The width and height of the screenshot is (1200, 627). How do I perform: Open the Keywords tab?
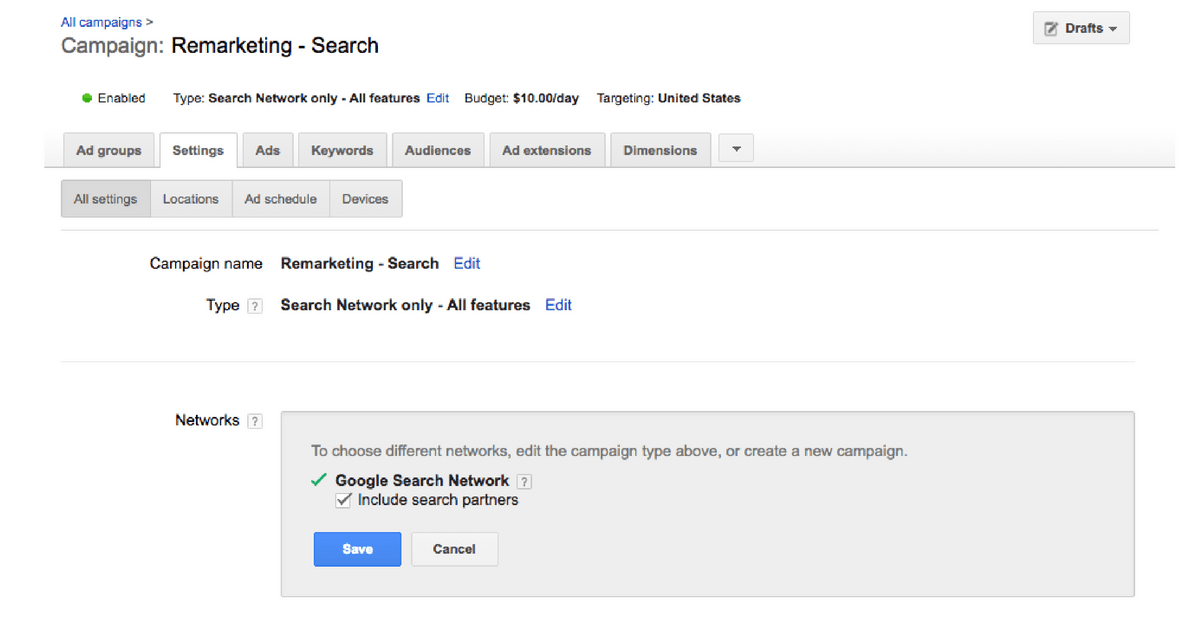(x=342, y=149)
